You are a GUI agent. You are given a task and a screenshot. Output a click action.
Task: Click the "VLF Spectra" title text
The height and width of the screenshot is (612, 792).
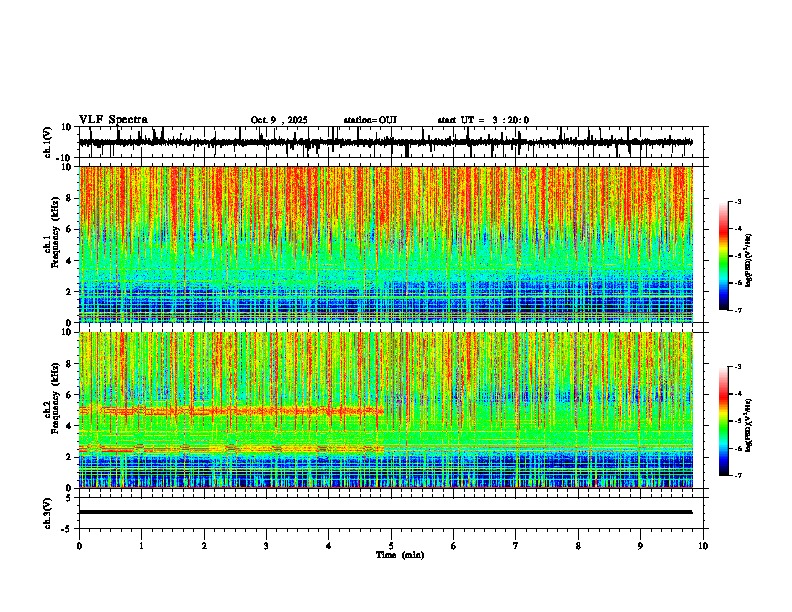[113, 120]
